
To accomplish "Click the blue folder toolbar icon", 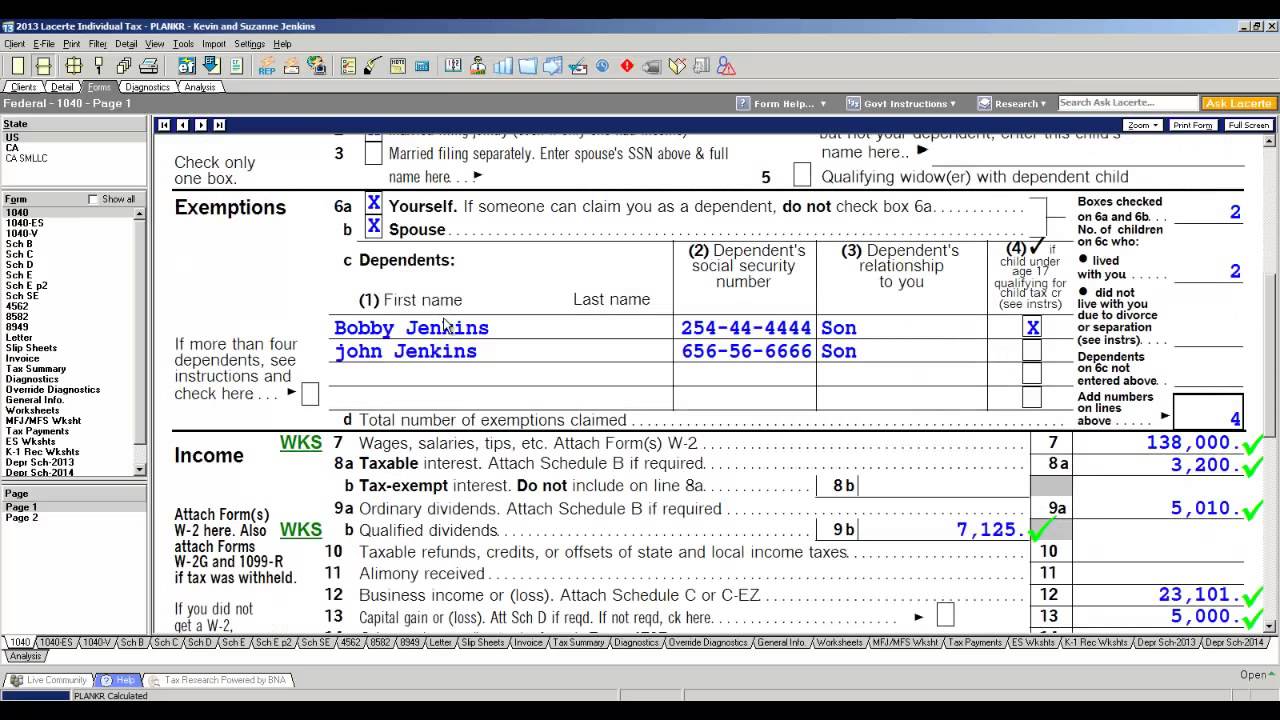I will pos(528,66).
